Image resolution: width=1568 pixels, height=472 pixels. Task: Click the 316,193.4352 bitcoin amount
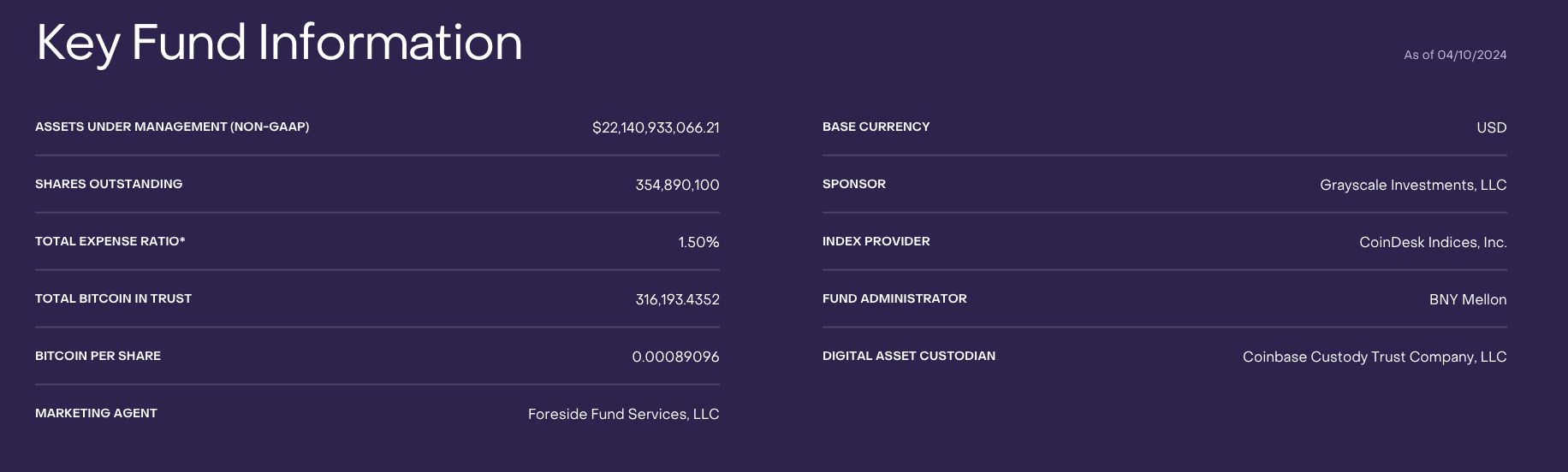pyautogui.click(x=677, y=299)
